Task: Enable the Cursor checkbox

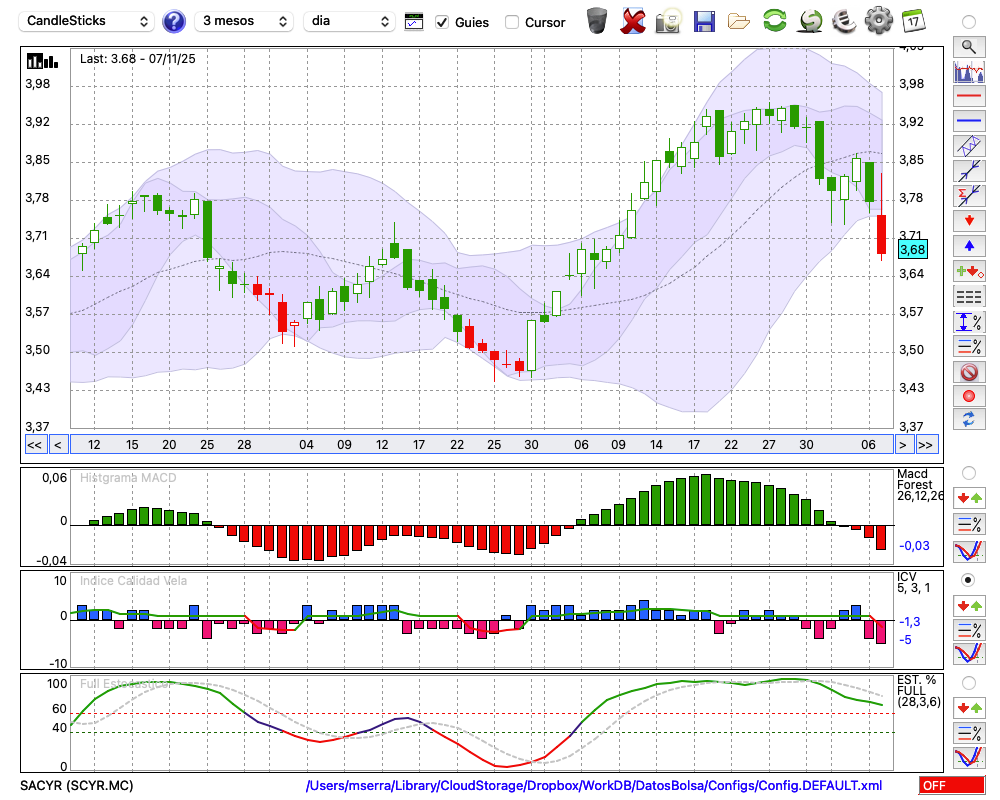Action: coord(512,22)
